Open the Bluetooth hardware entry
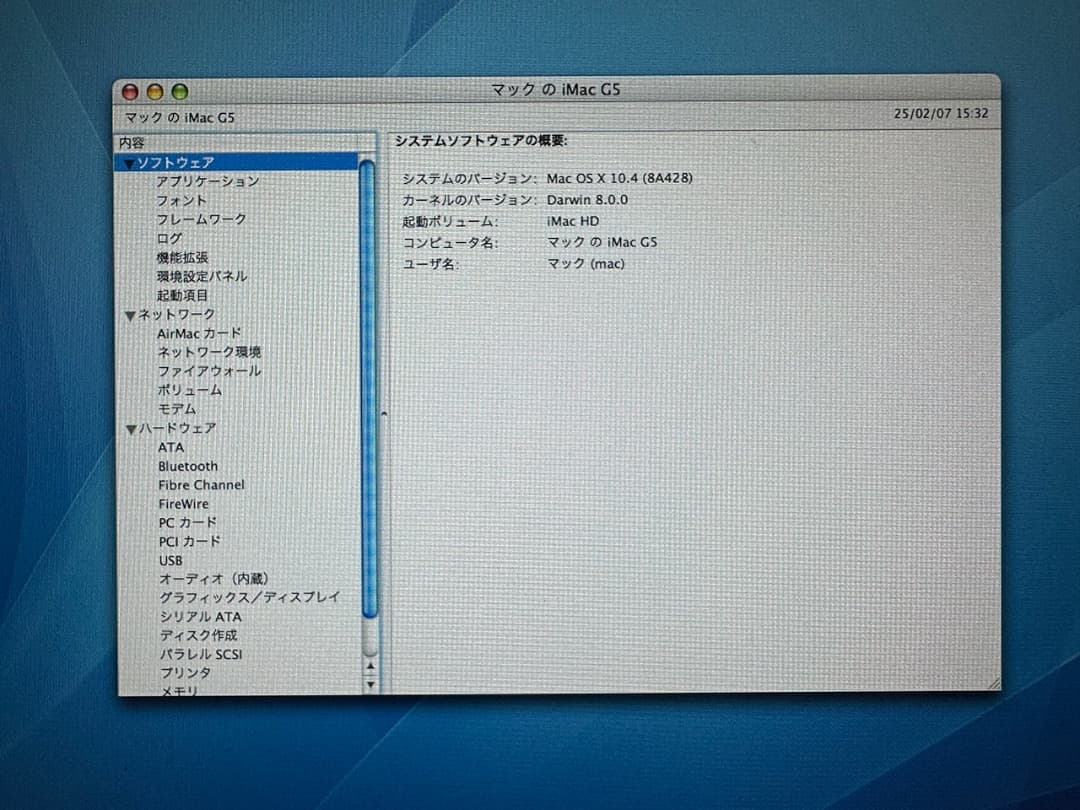This screenshot has height=810, width=1080. point(188,466)
